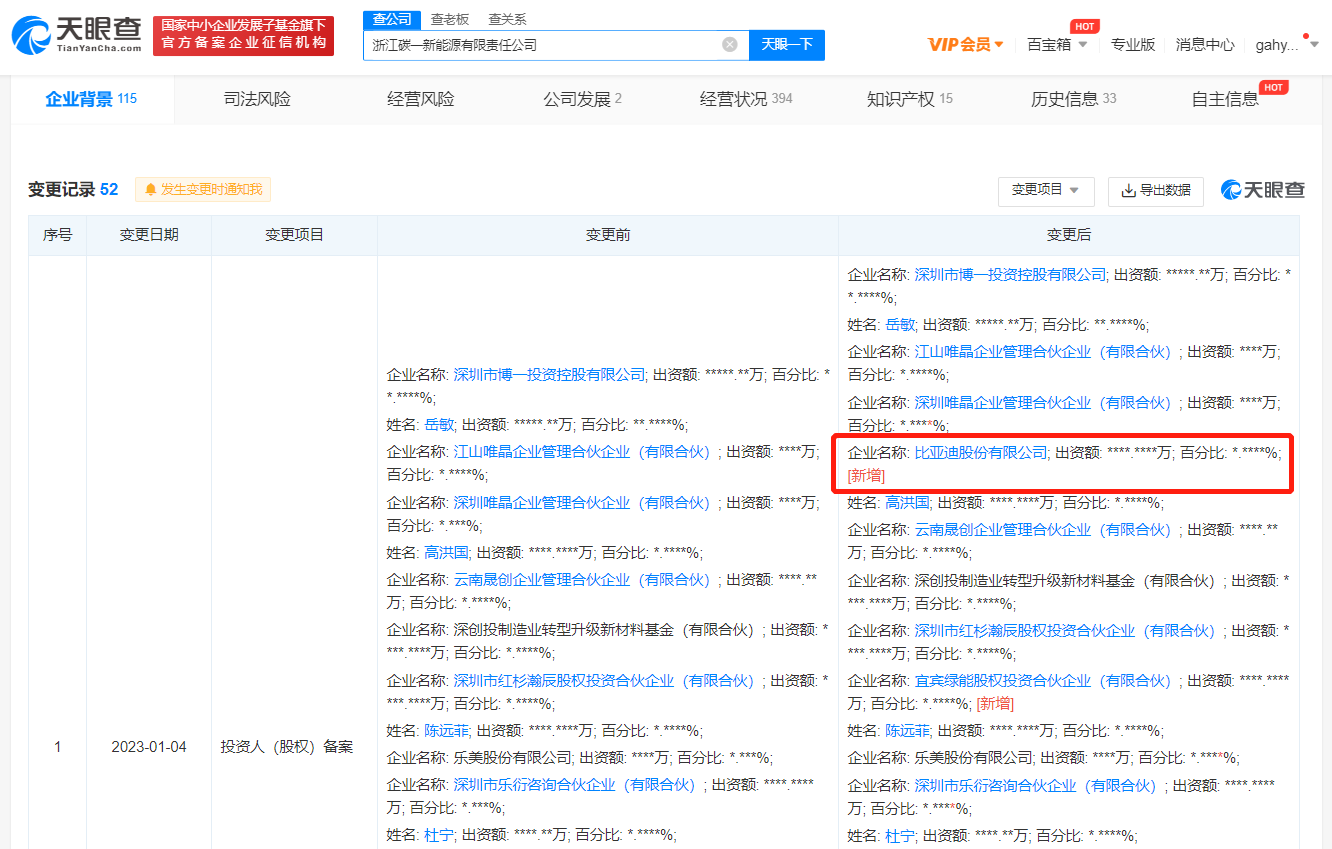This screenshot has width=1332, height=849.
Task: Switch to the 知识产权 tab
Action: (x=910, y=99)
